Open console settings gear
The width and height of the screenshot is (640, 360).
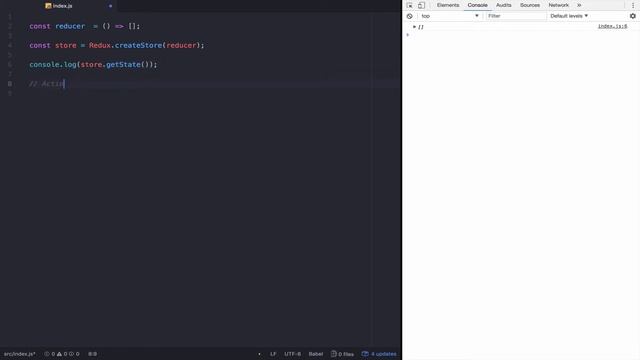633,16
